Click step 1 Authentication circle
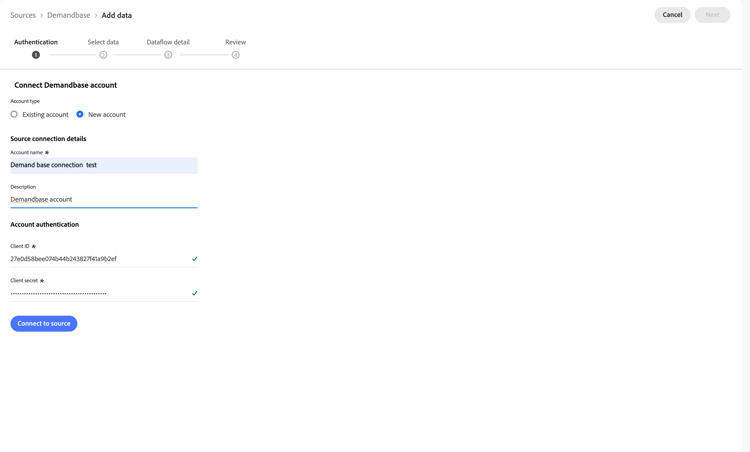 36,55
